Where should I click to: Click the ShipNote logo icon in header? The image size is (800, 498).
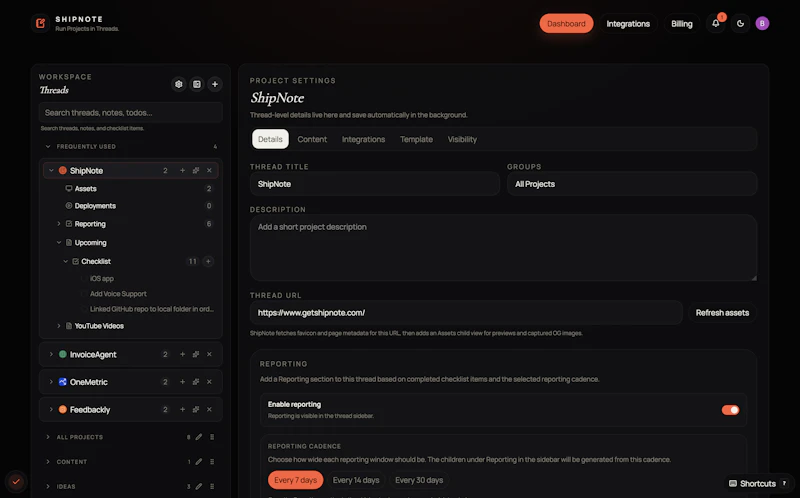40,23
